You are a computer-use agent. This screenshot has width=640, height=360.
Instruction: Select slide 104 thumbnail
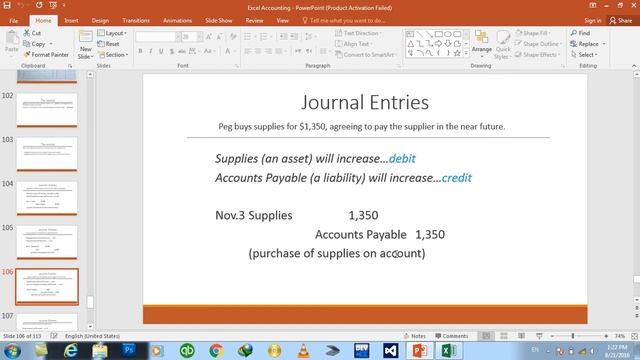pyautogui.click(x=47, y=198)
